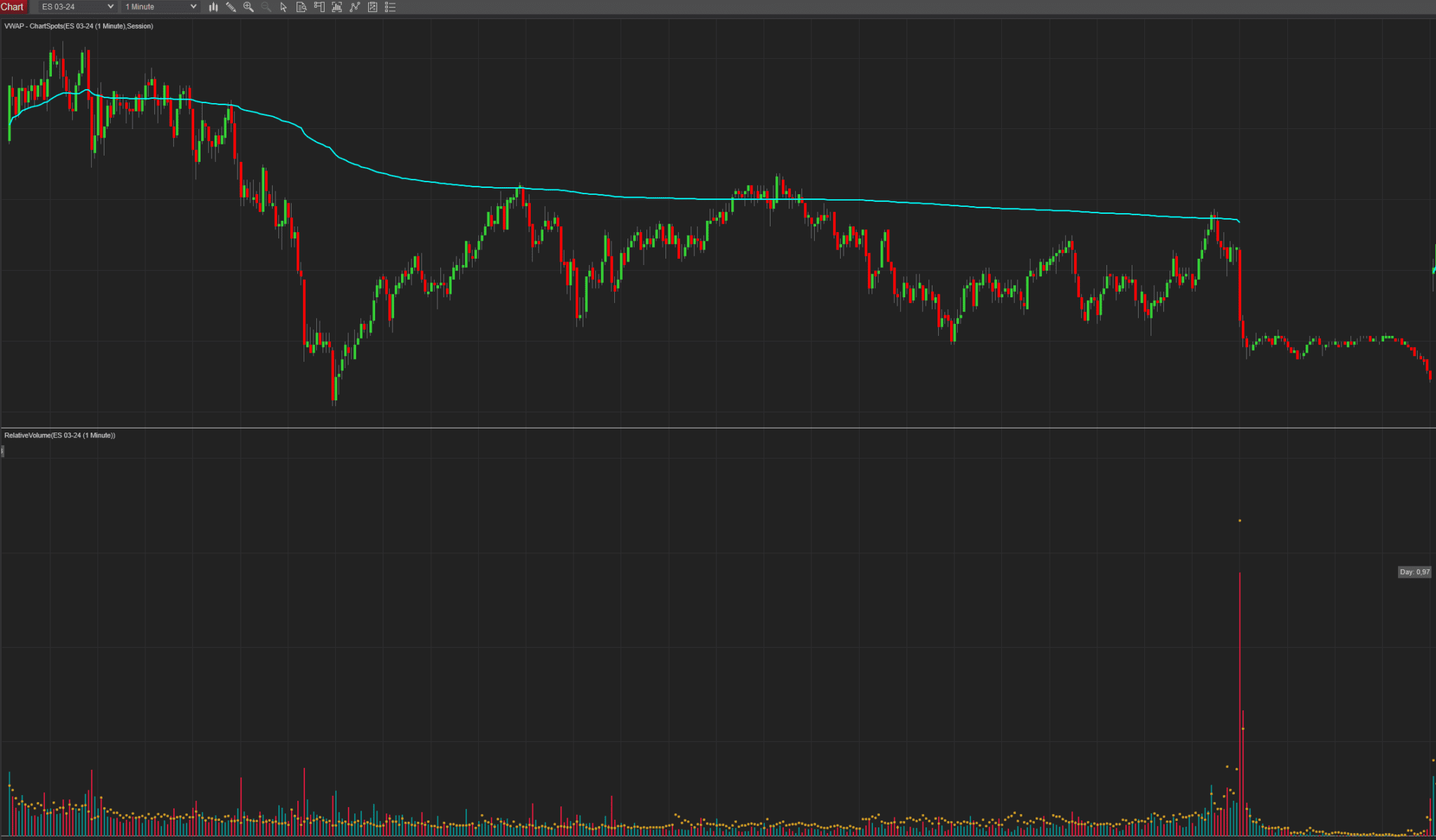Click the panel layout toolbar icon
The image size is (1436, 840).
(319, 6)
